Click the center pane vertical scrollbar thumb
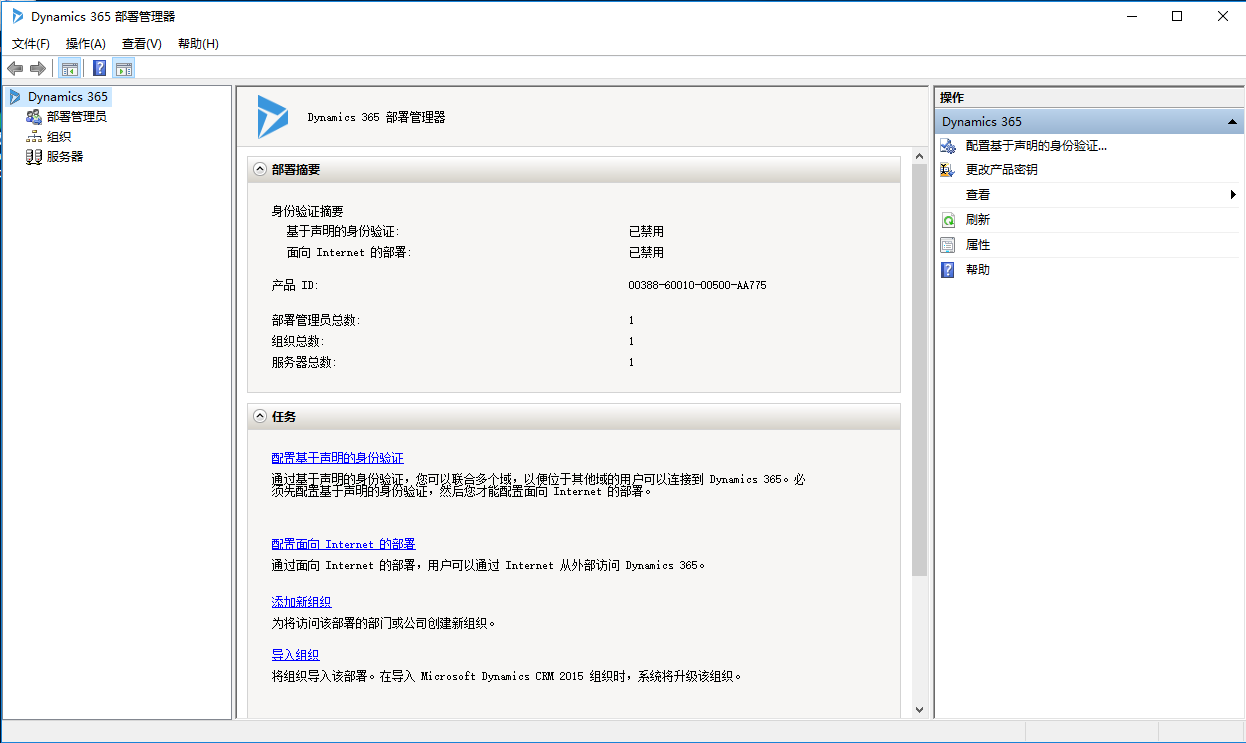 (x=920, y=370)
